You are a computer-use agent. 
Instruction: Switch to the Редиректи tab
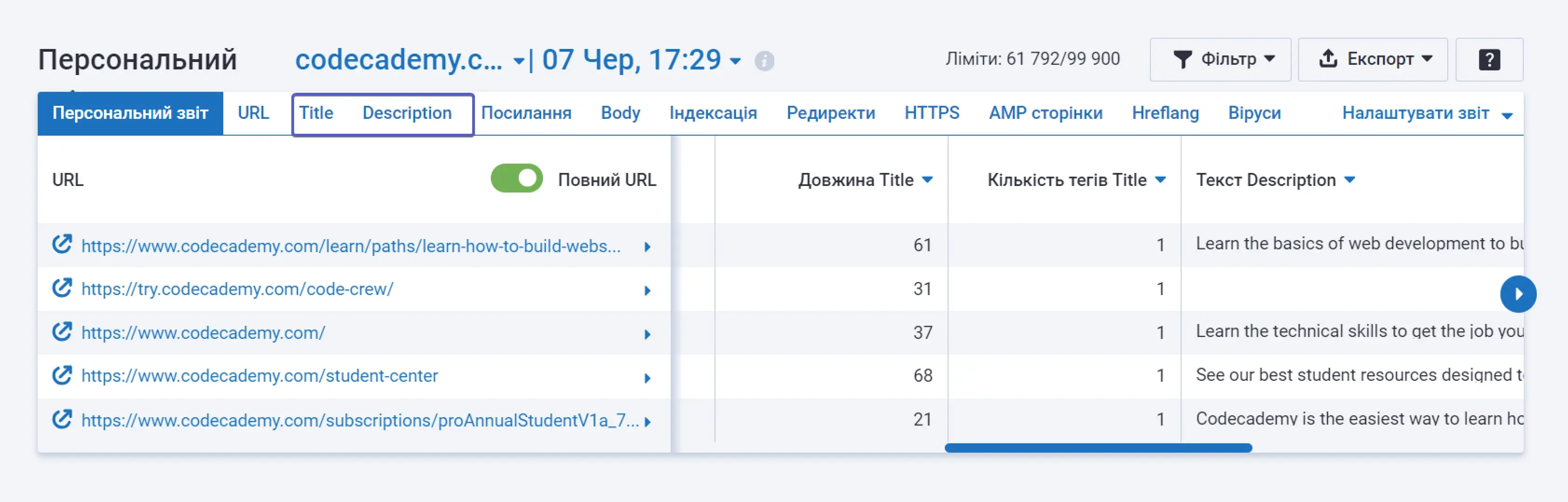click(x=830, y=113)
